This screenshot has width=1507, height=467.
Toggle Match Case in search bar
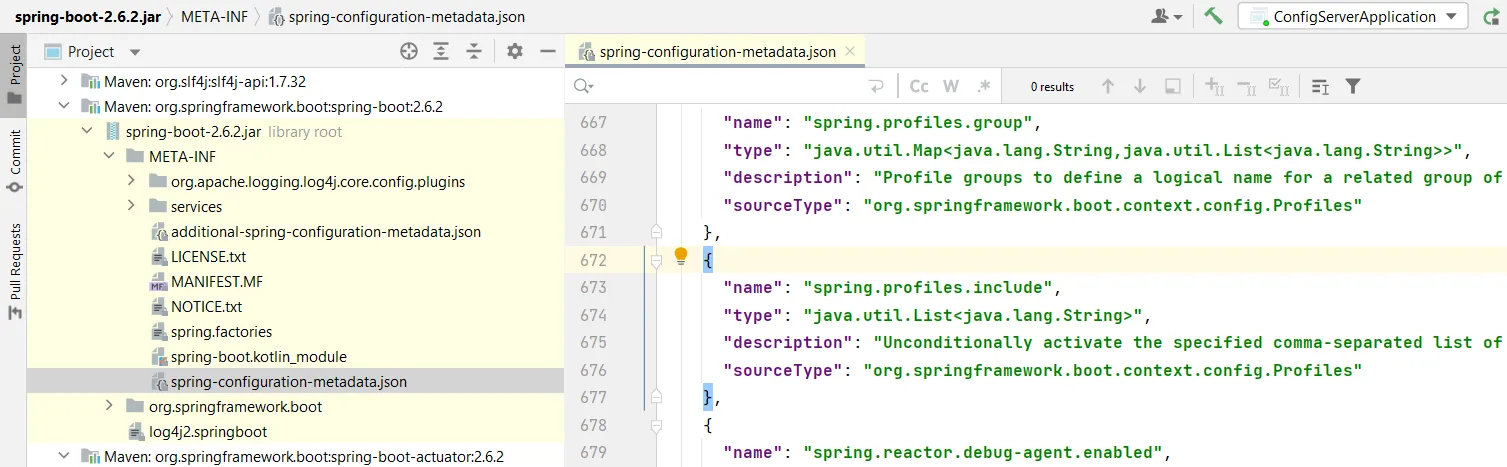tap(919, 86)
